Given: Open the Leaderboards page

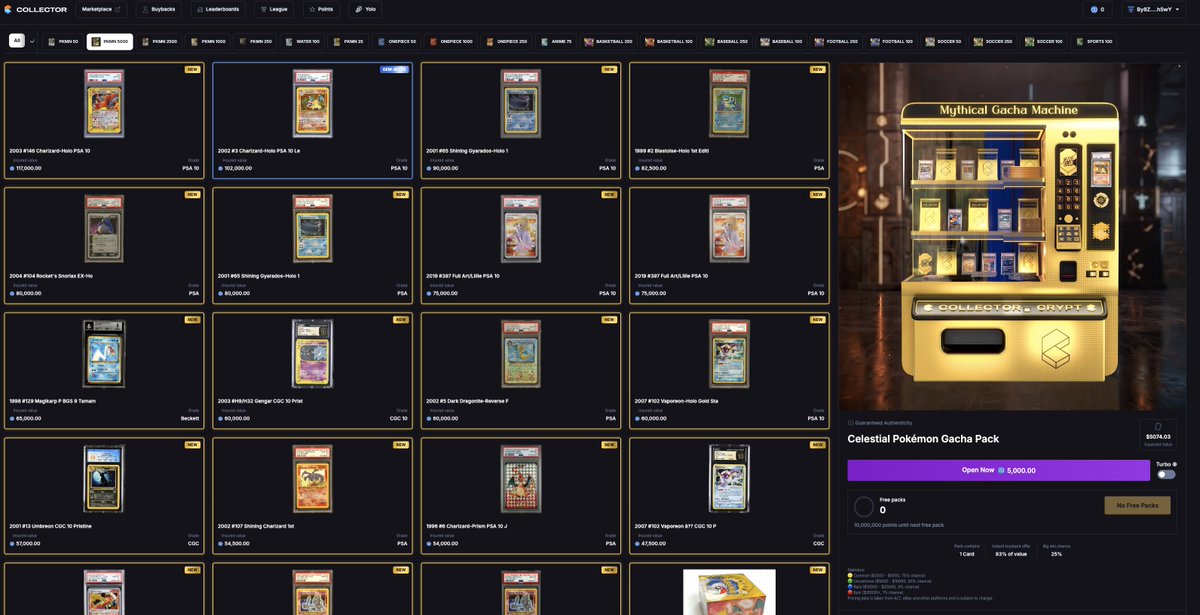Looking at the screenshot, I should pos(218,9).
